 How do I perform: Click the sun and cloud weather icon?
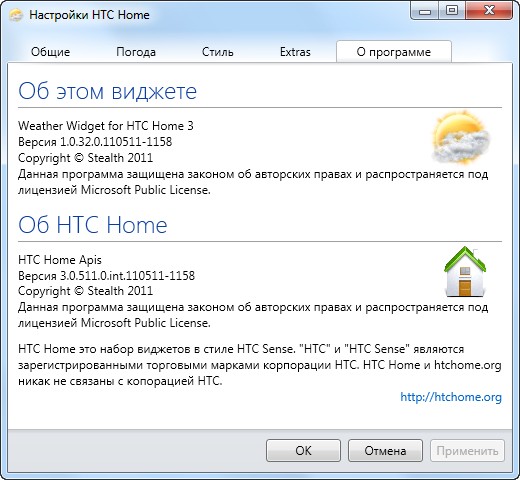(x=461, y=137)
